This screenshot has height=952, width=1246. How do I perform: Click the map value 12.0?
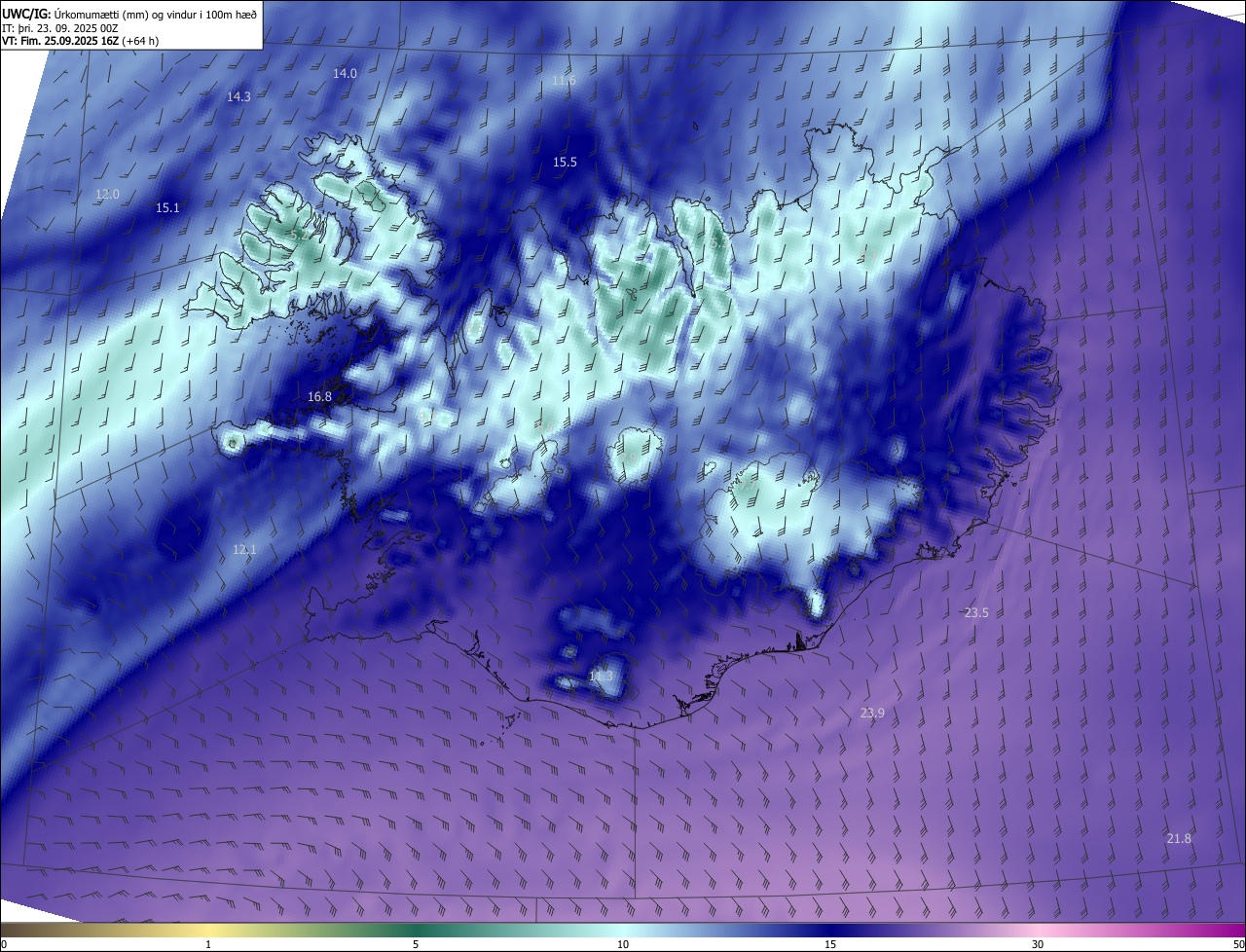[x=107, y=195]
